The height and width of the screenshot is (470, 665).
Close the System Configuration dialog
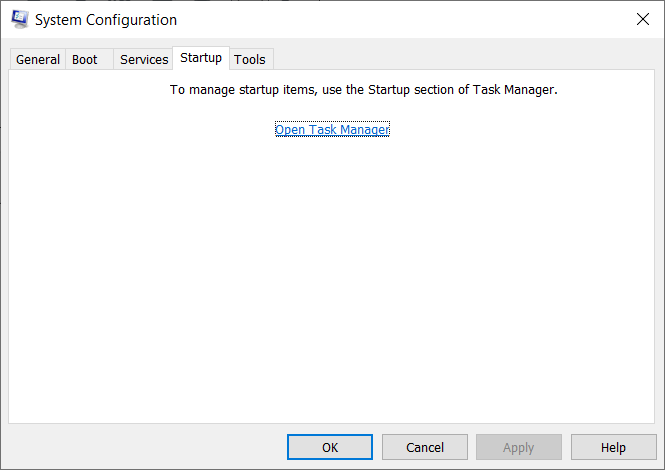pyautogui.click(x=641, y=19)
